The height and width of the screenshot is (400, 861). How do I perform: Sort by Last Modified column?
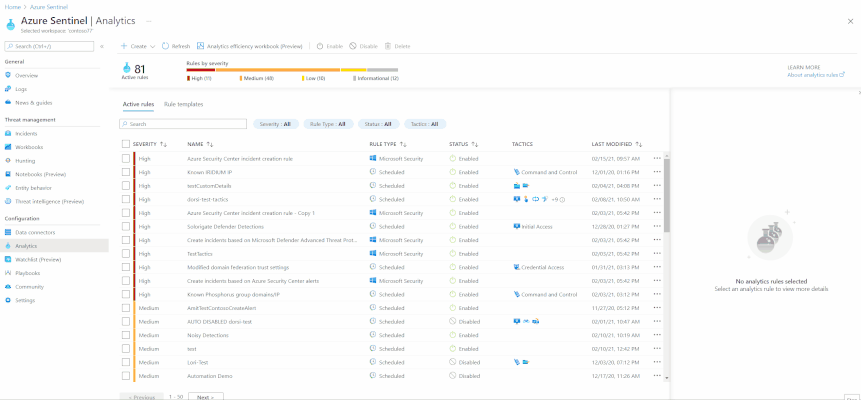click(617, 144)
